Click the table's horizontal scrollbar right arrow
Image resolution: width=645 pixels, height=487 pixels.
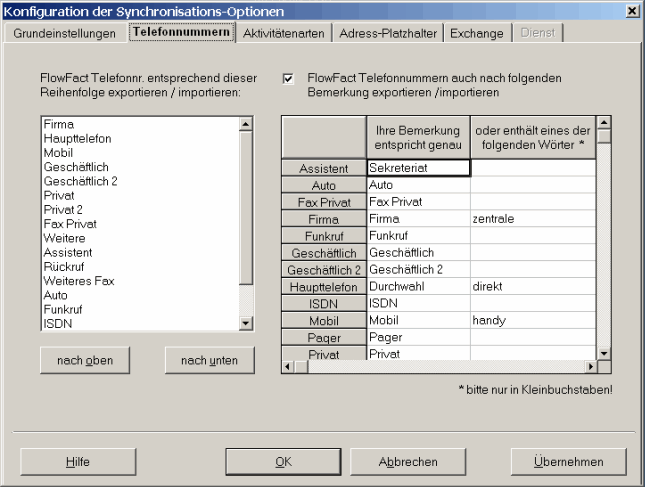(591, 366)
